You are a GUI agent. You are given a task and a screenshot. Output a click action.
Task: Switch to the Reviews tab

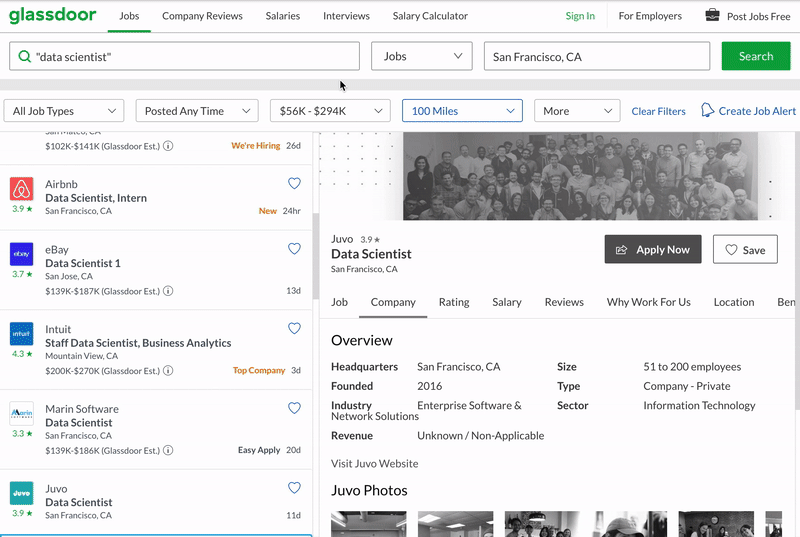564,302
